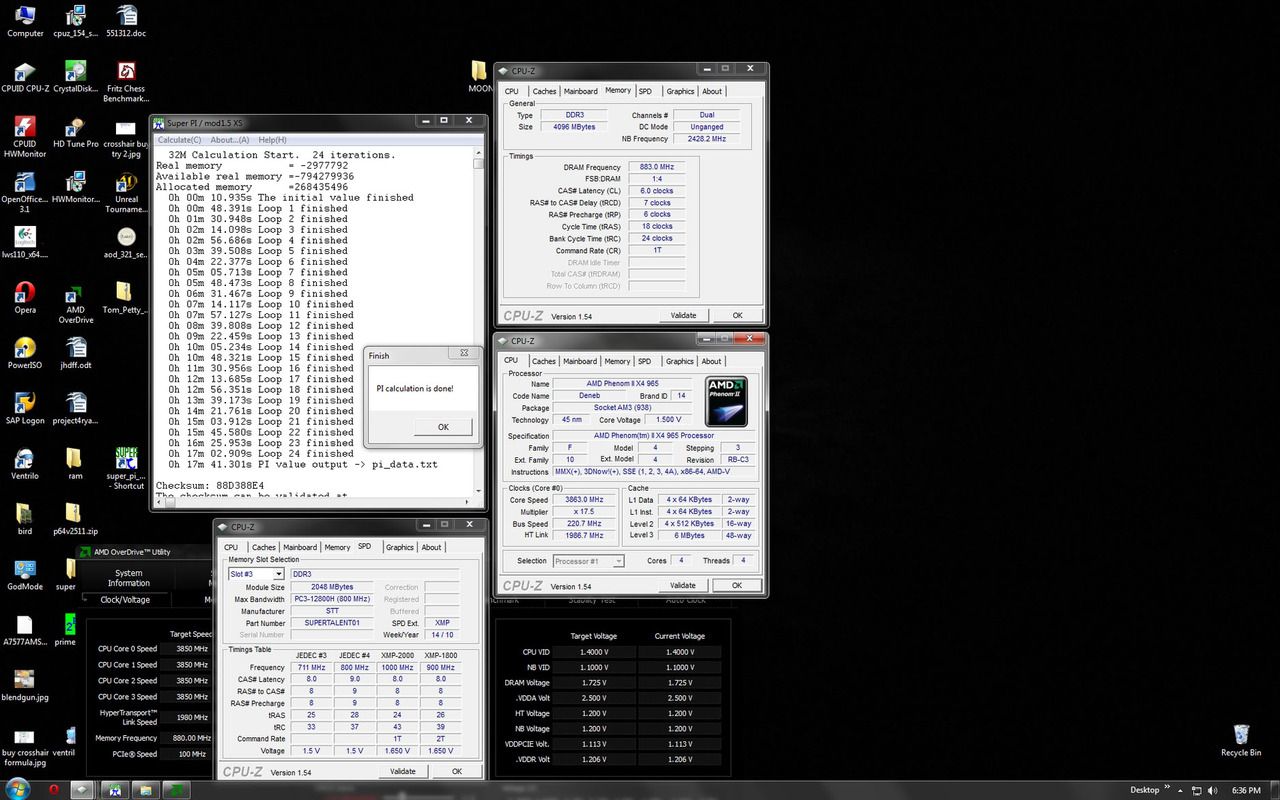Open jhdff.odt document icon
Screen dimensions: 1280x800
point(75,353)
